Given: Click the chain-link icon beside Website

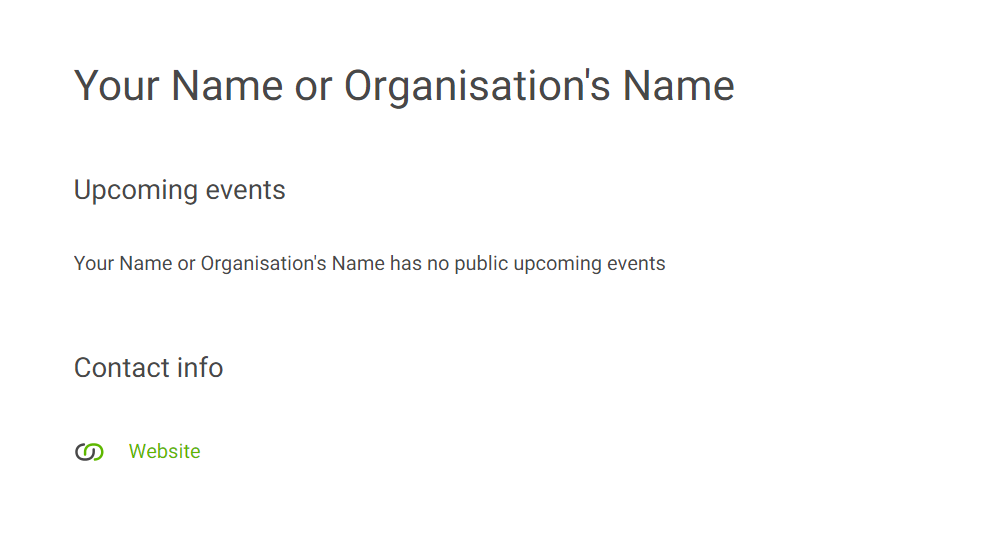Looking at the screenshot, I should coord(89,452).
